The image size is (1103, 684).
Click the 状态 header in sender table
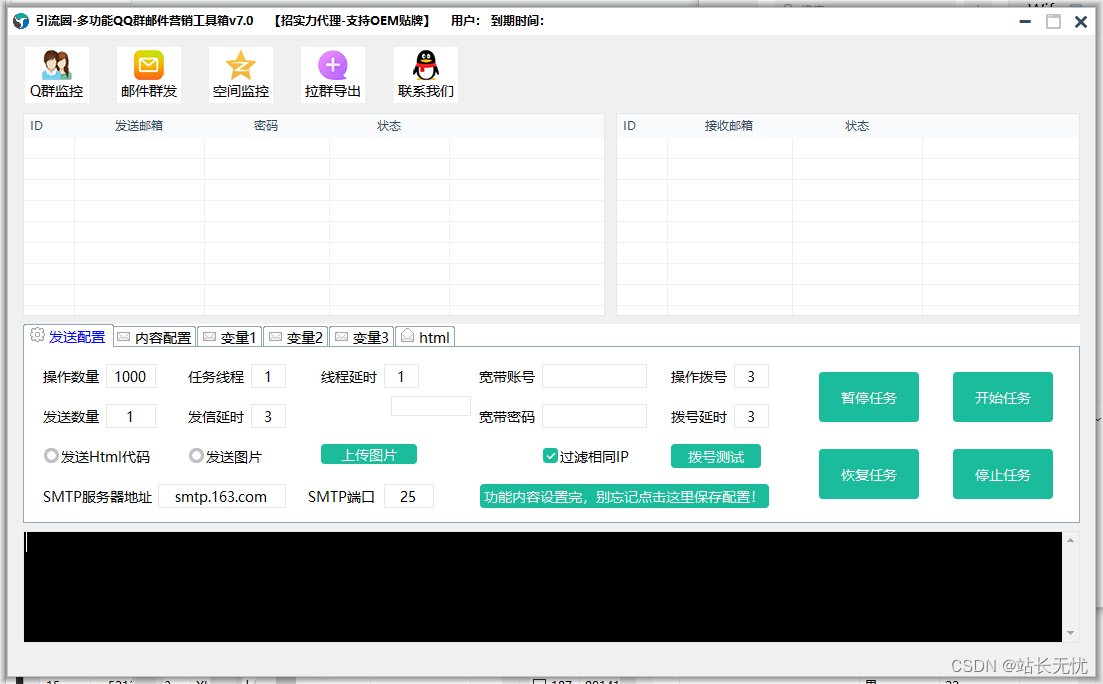pyautogui.click(x=389, y=125)
